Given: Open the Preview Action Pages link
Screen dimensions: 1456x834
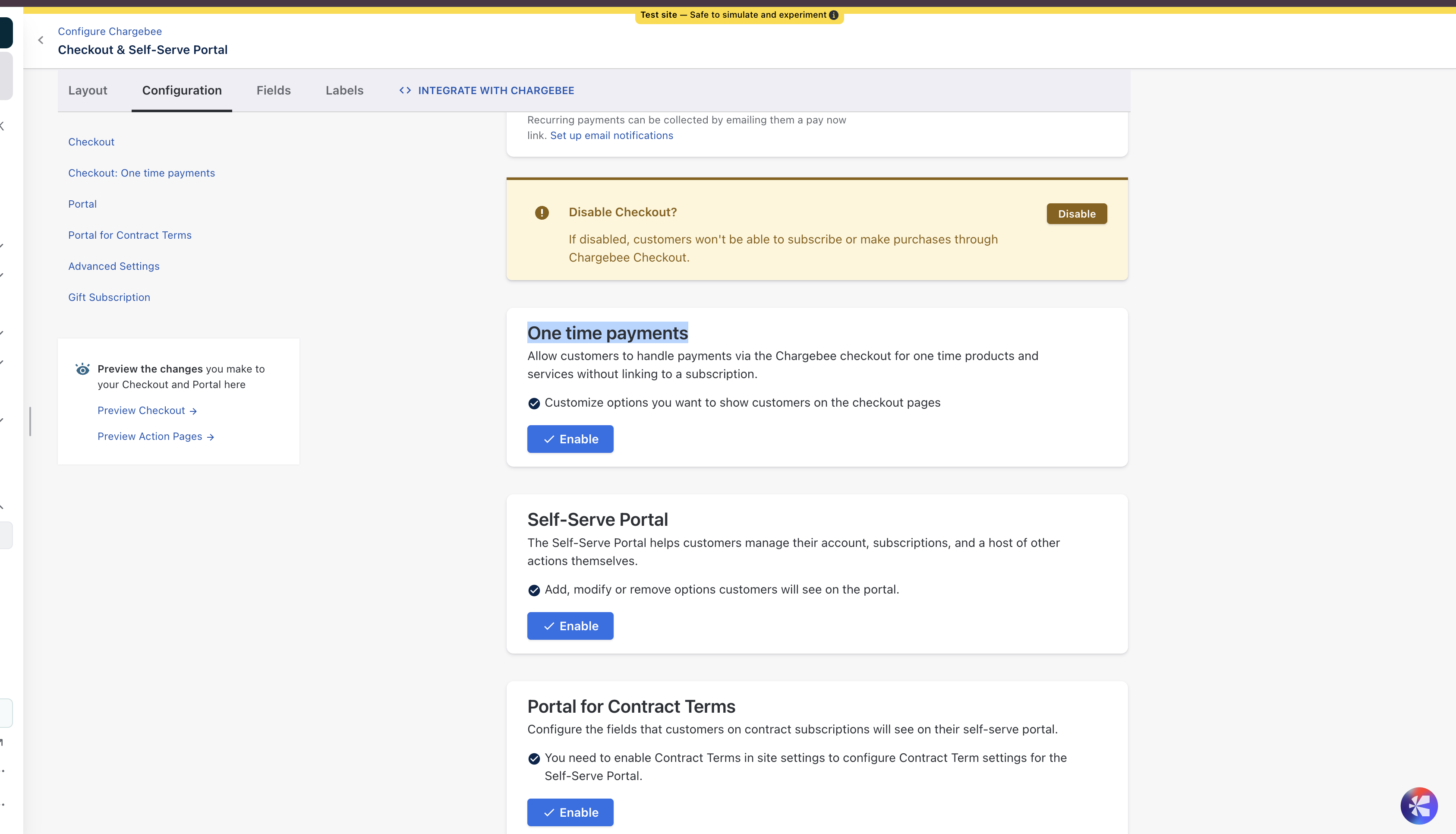Looking at the screenshot, I should (x=156, y=436).
